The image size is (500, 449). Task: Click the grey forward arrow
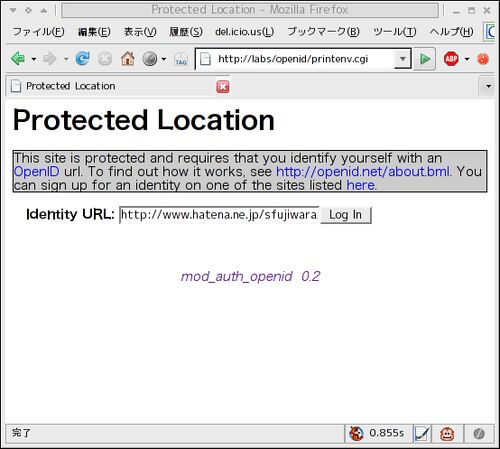(50, 59)
